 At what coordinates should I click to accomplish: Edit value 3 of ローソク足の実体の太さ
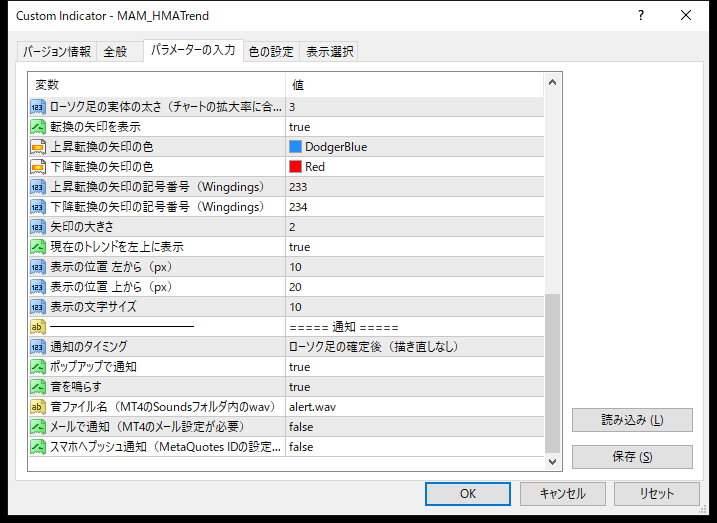pyautogui.click(x=414, y=107)
